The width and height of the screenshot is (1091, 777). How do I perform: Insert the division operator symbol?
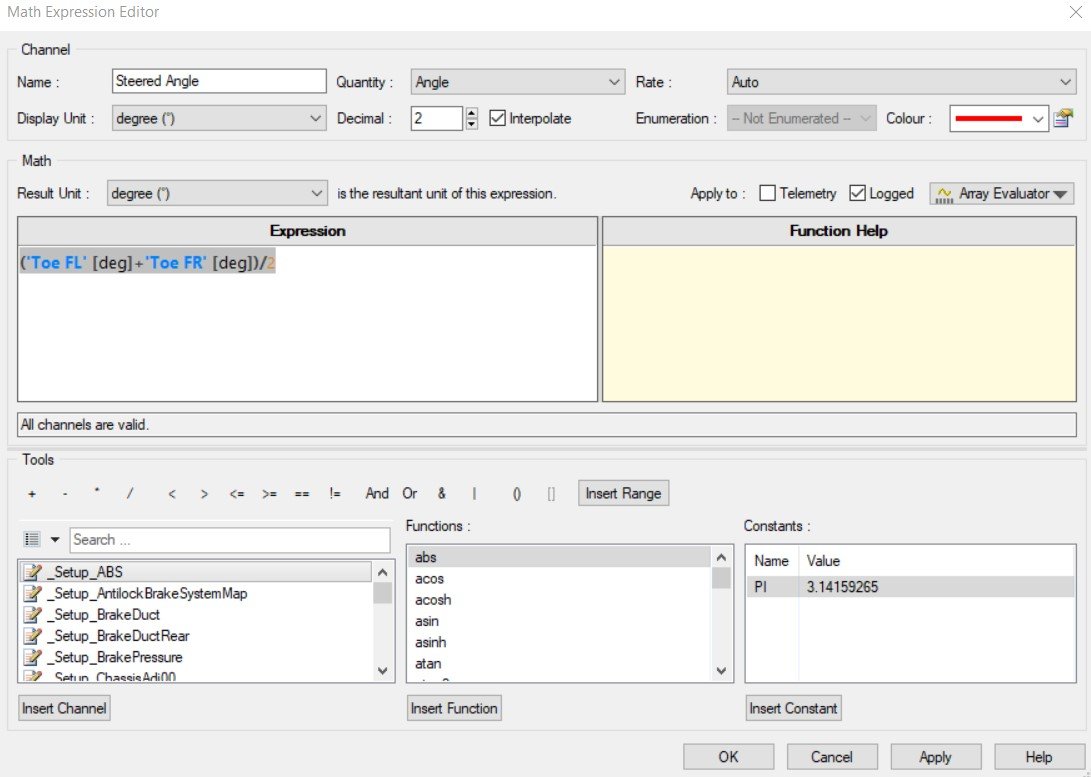pyautogui.click(x=129, y=494)
